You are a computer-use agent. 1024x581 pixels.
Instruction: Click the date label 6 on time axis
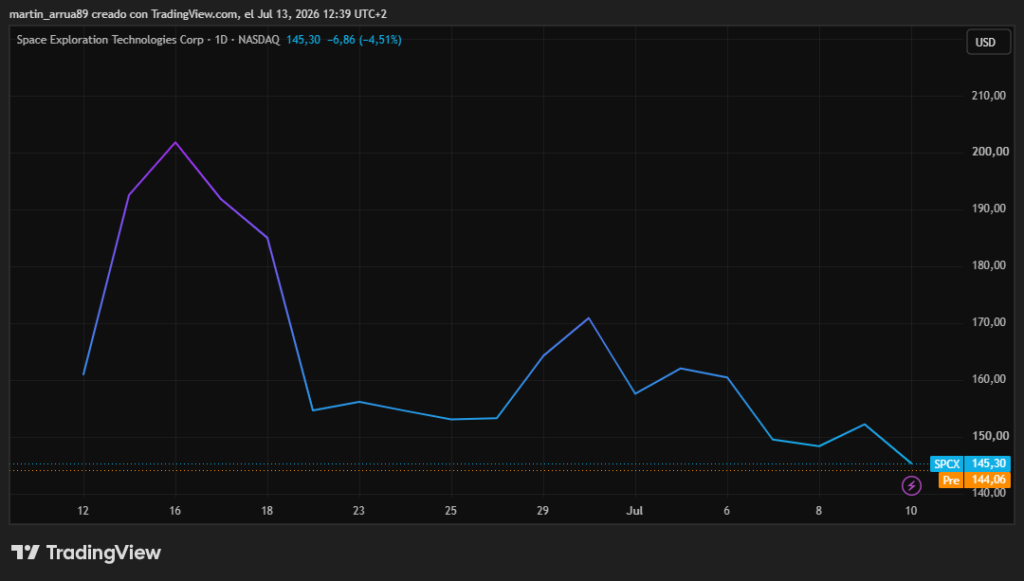point(727,510)
